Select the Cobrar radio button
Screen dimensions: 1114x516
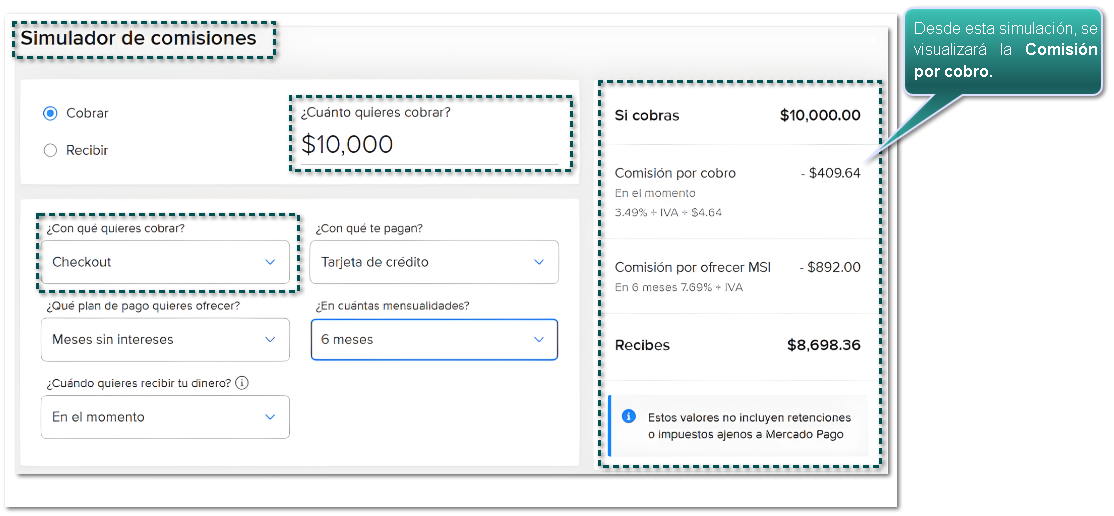50,113
